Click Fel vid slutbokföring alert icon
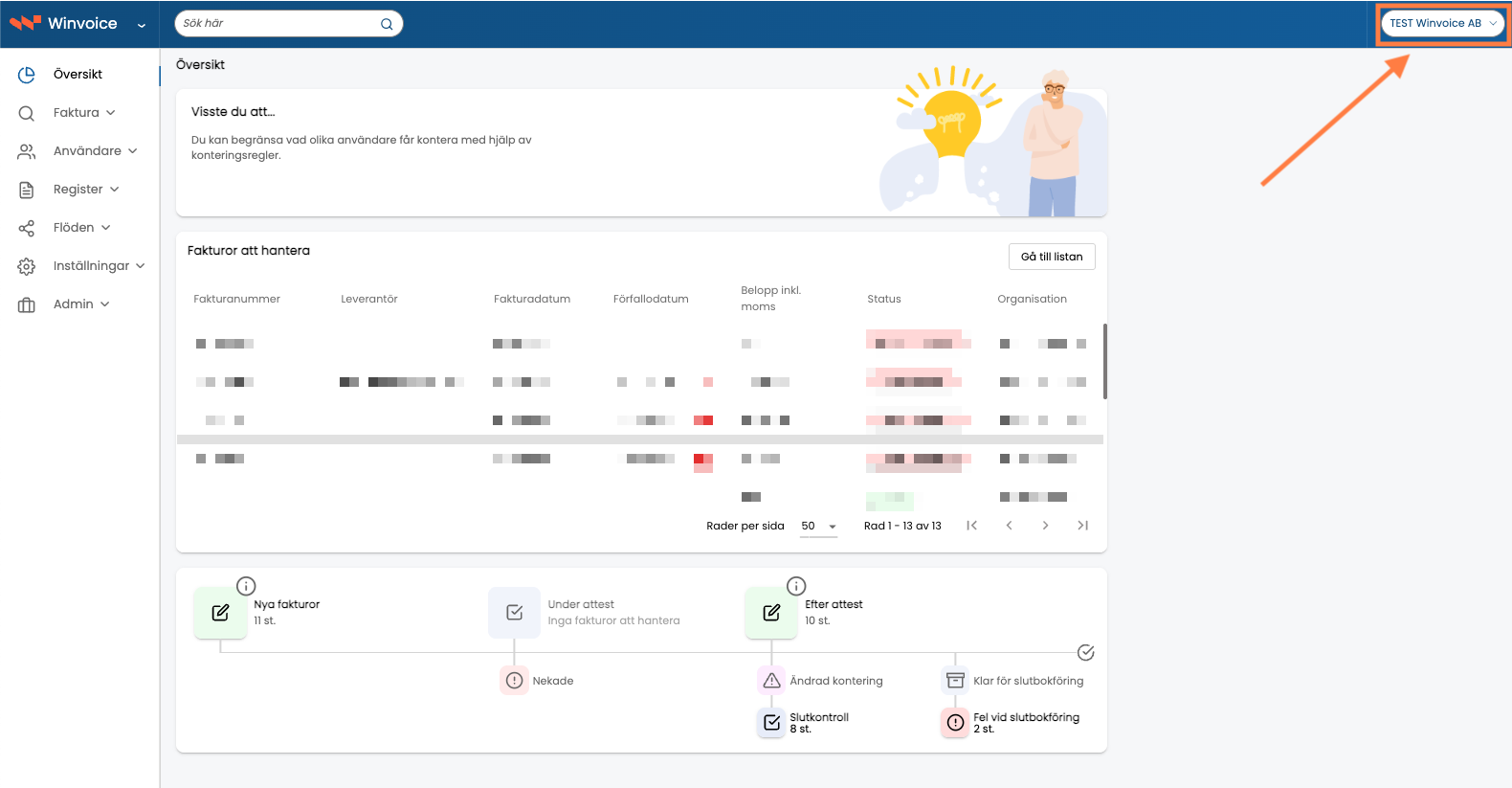This screenshot has width=1512, height=788. [955, 723]
